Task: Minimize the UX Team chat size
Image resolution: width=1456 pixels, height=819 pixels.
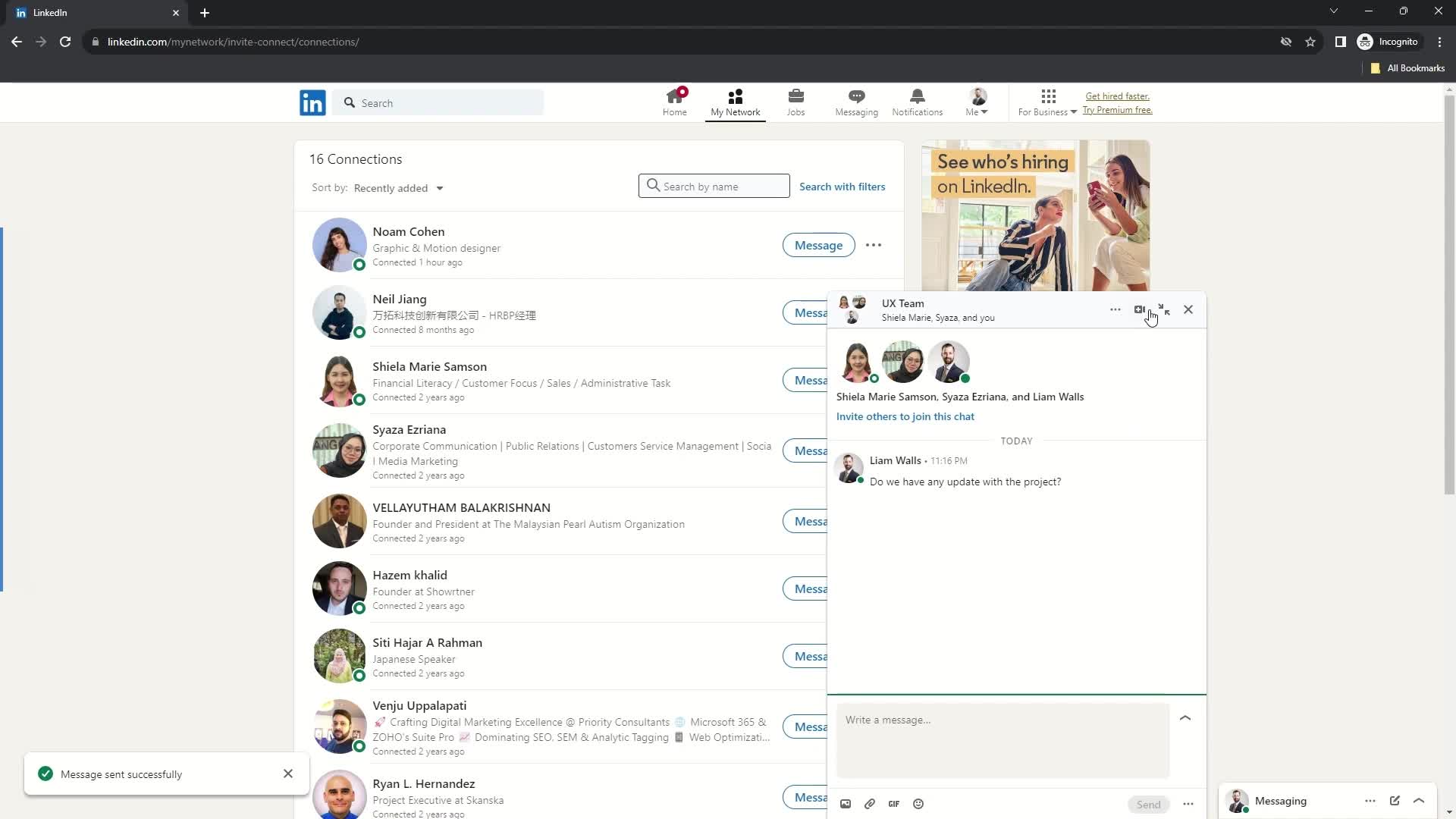Action: 1164,309
